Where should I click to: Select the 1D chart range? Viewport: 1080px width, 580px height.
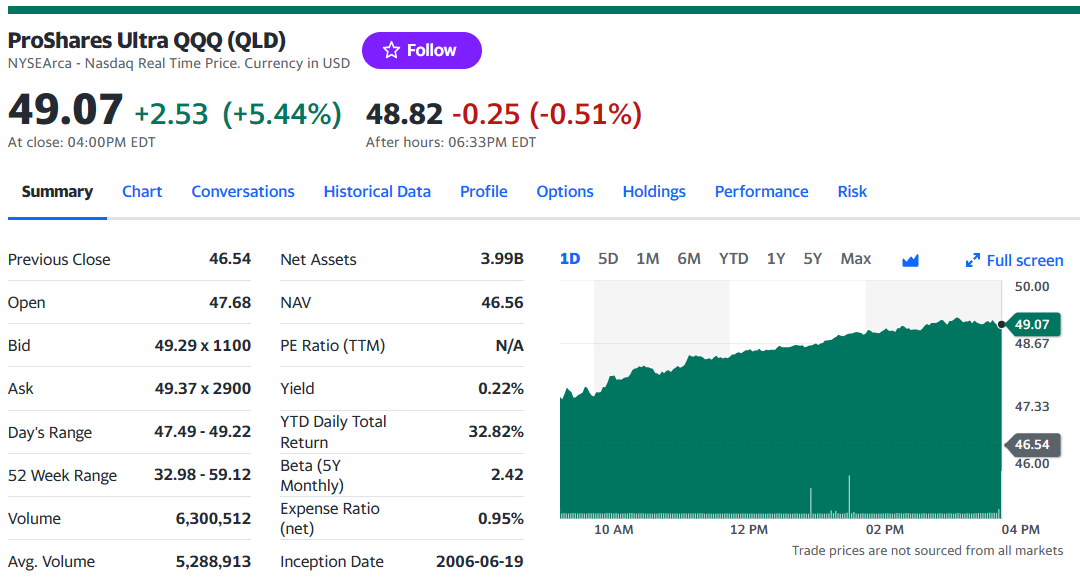(570, 259)
